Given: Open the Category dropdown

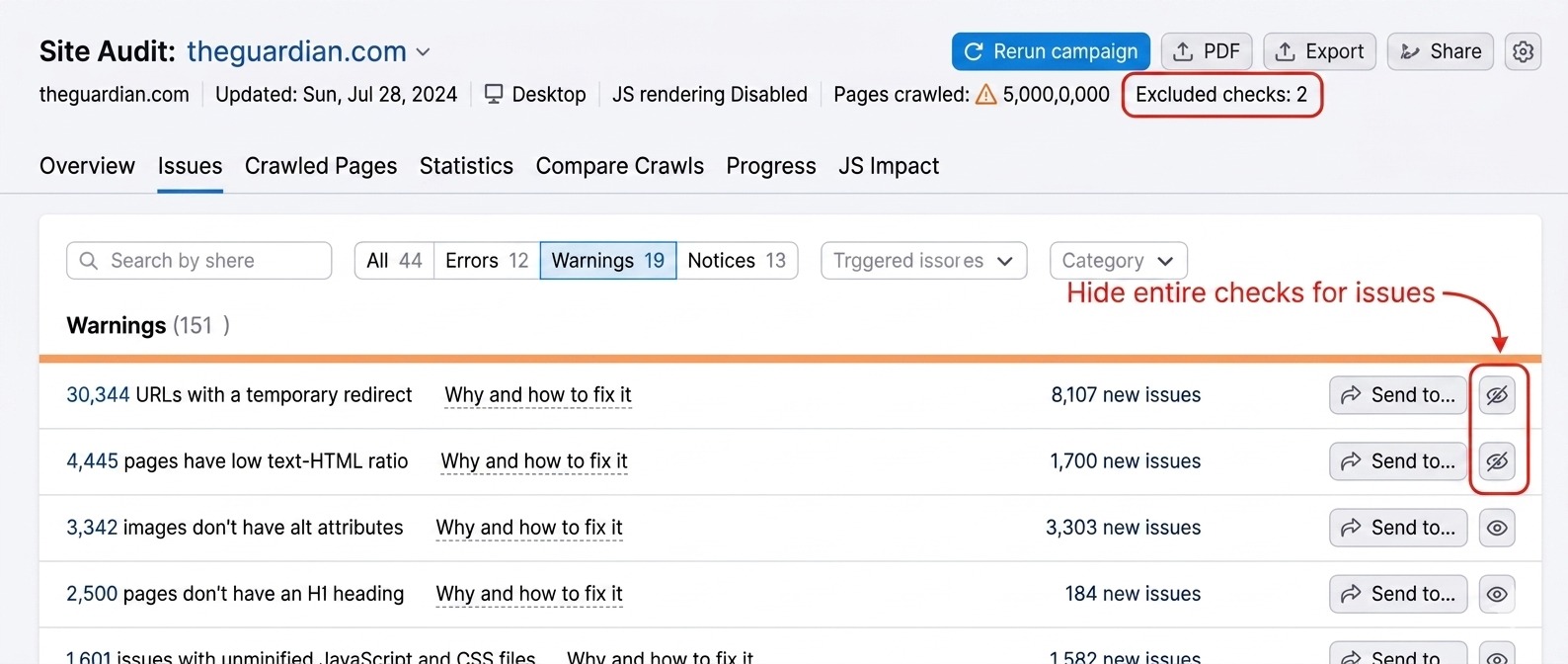Looking at the screenshot, I should click(1118, 261).
